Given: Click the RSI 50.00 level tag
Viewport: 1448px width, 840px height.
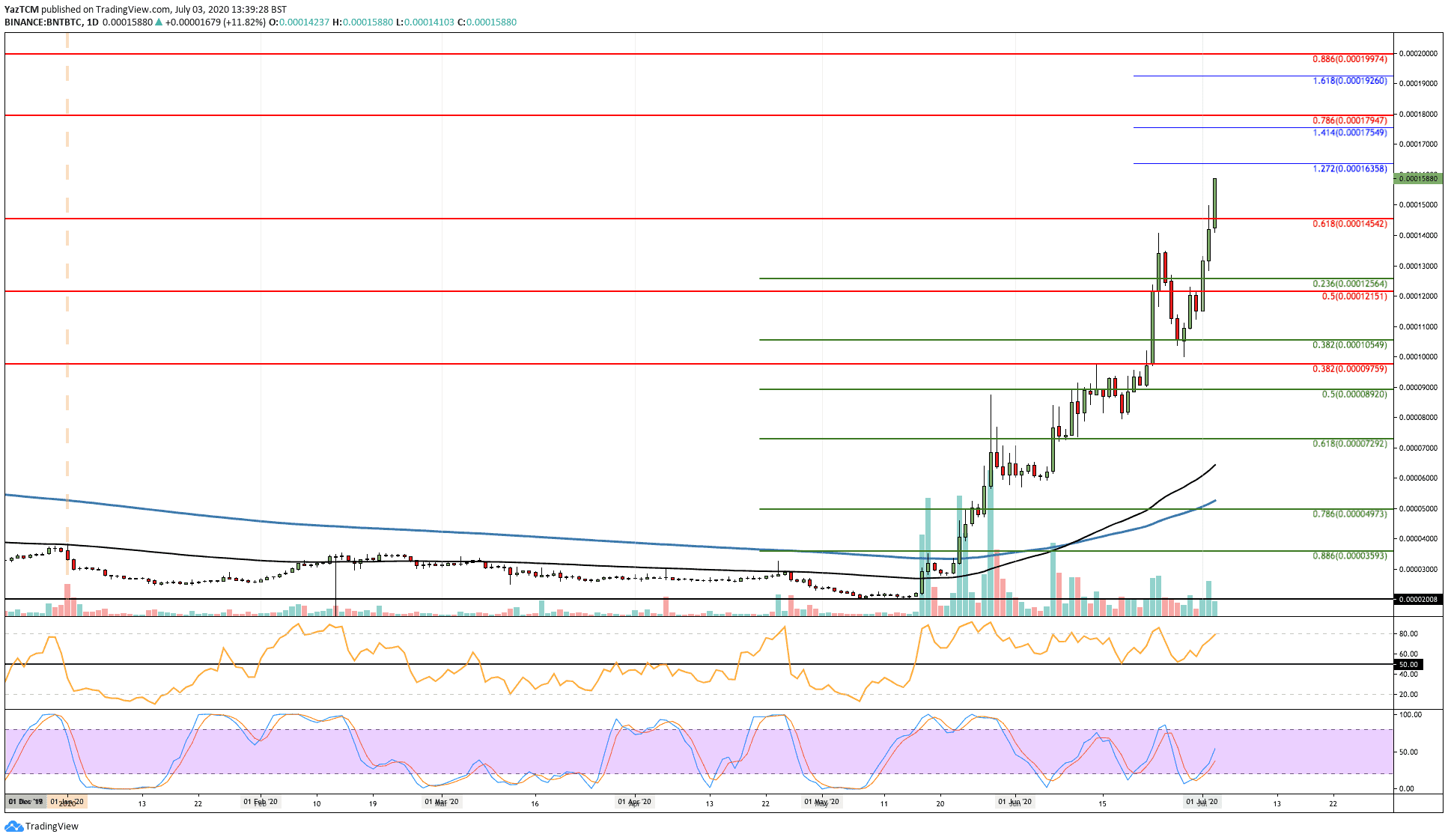Looking at the screenshot, I should [x=1408, y=664].
